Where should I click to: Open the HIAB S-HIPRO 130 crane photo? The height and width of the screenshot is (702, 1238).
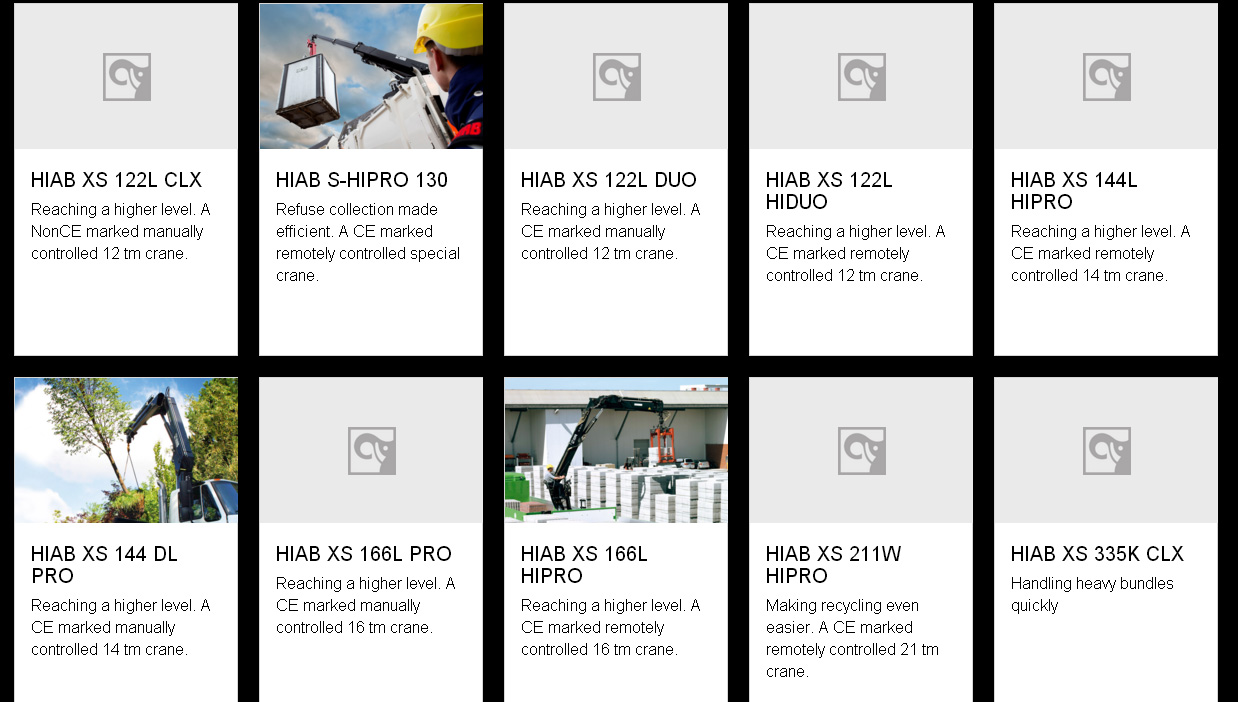pos(371,76)
